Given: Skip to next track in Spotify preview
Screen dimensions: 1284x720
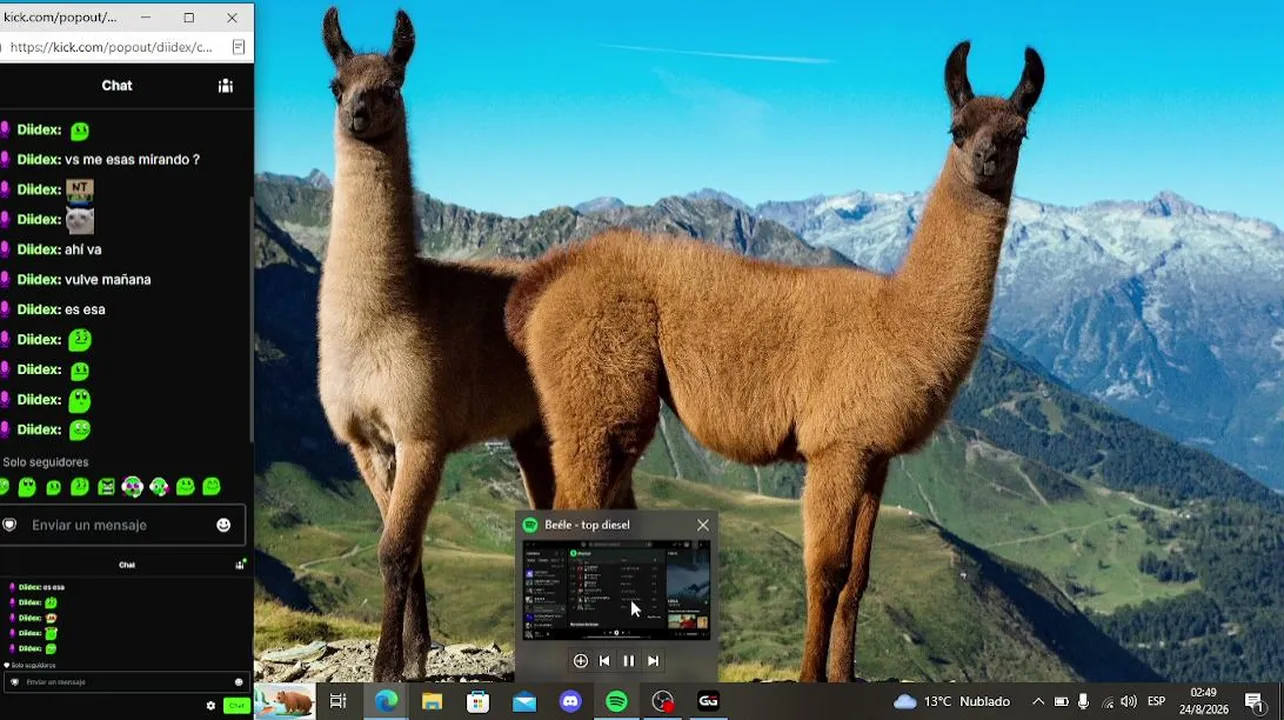Looking at the screenshot, I should point(653,661).
